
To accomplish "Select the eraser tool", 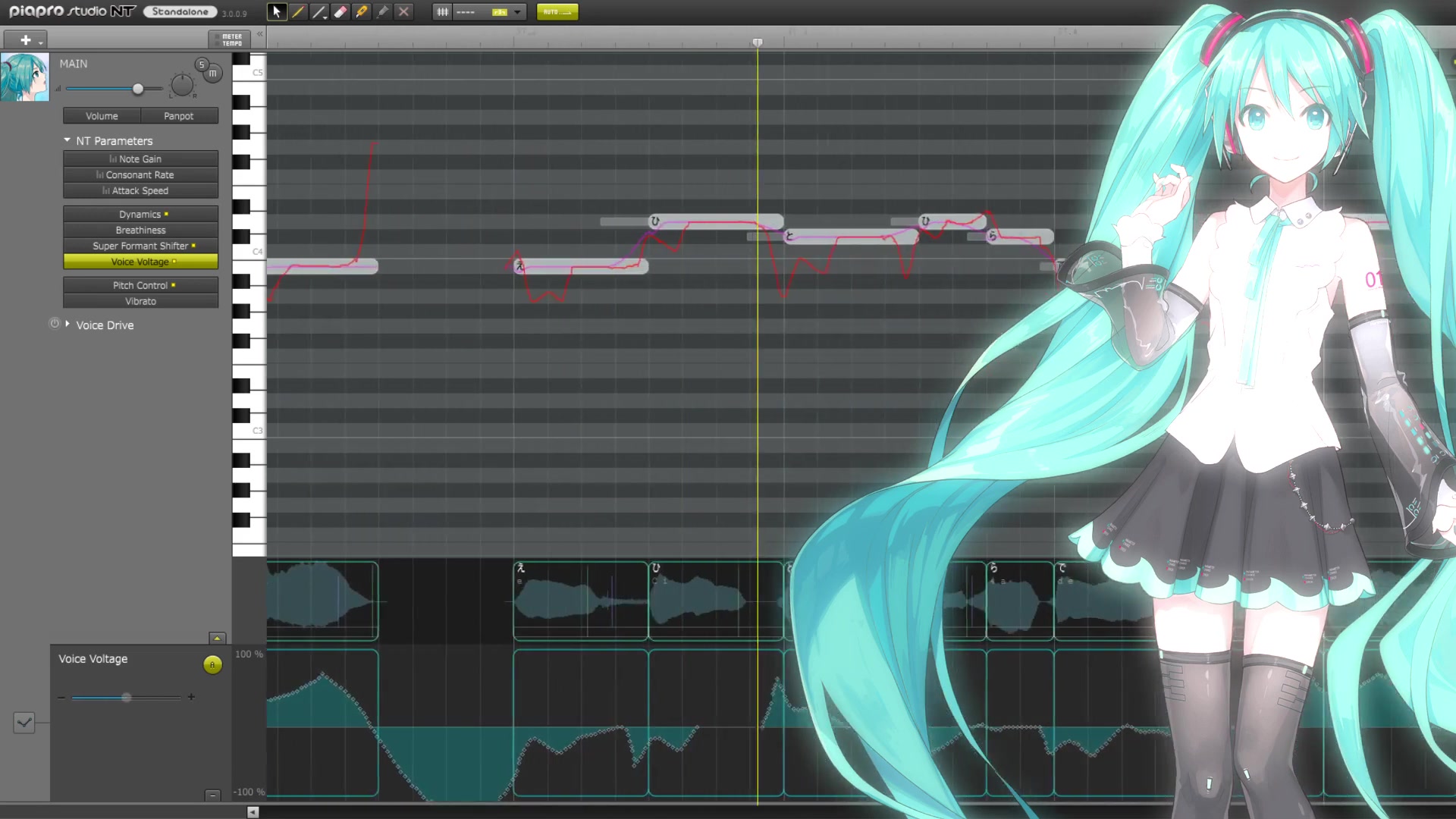I will (x=340, y=11).
